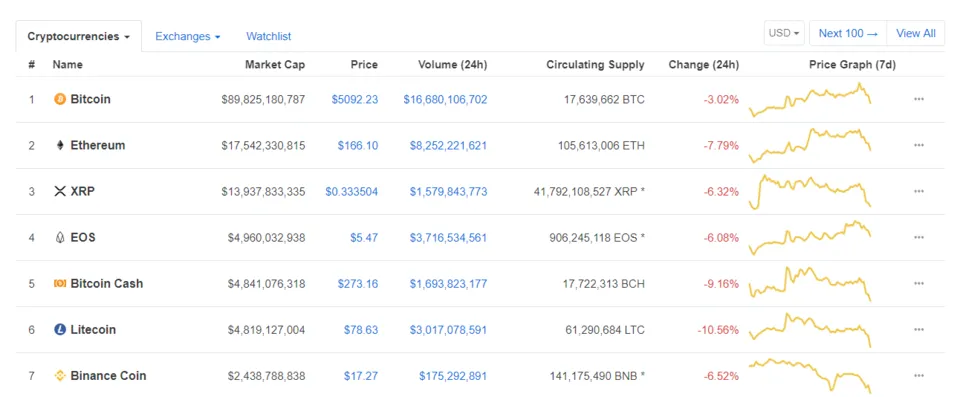Click Bitcoin volume $16,680,106,702

coord(445,99)
